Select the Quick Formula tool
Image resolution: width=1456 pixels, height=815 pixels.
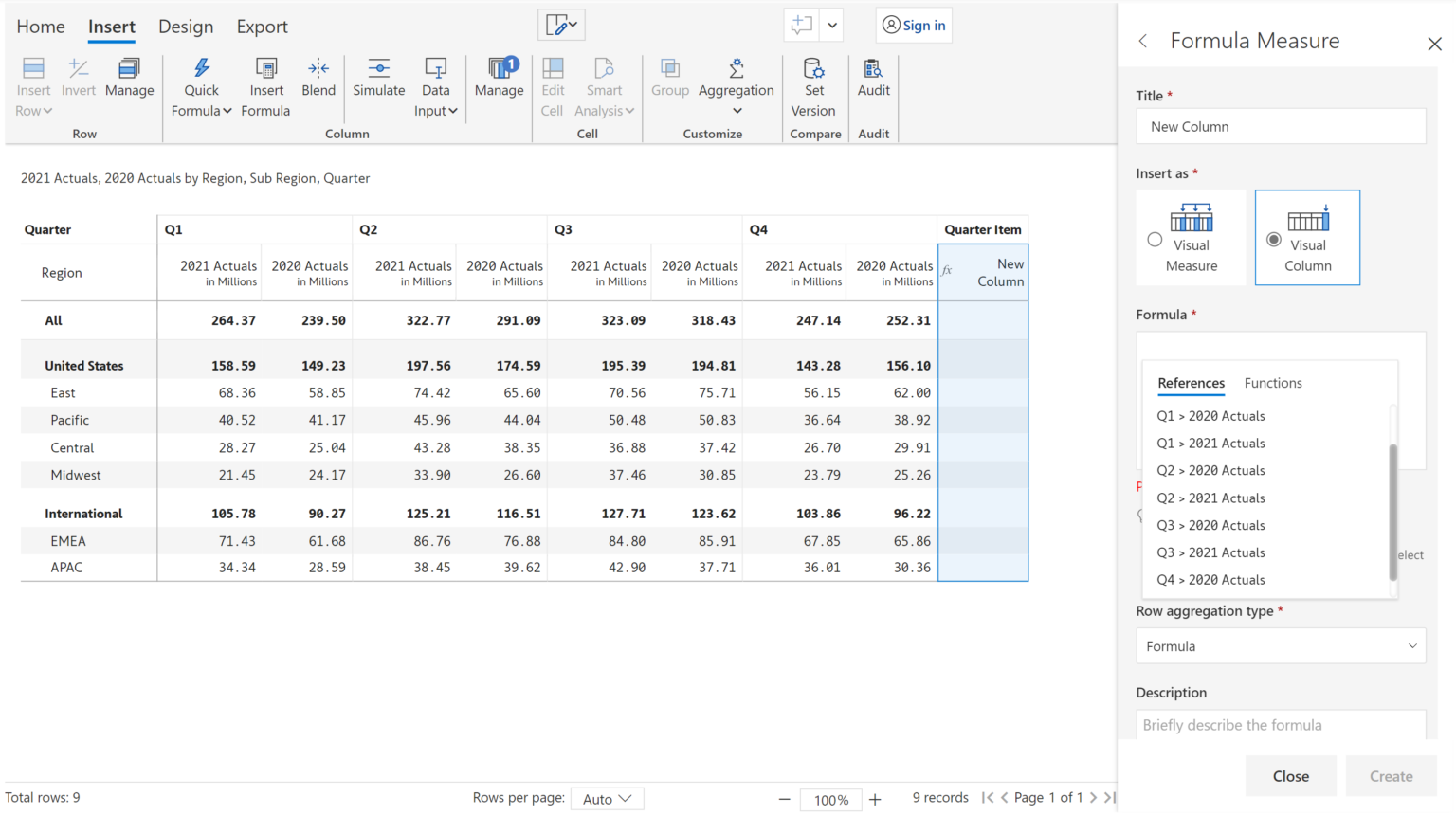pos(201,83)
